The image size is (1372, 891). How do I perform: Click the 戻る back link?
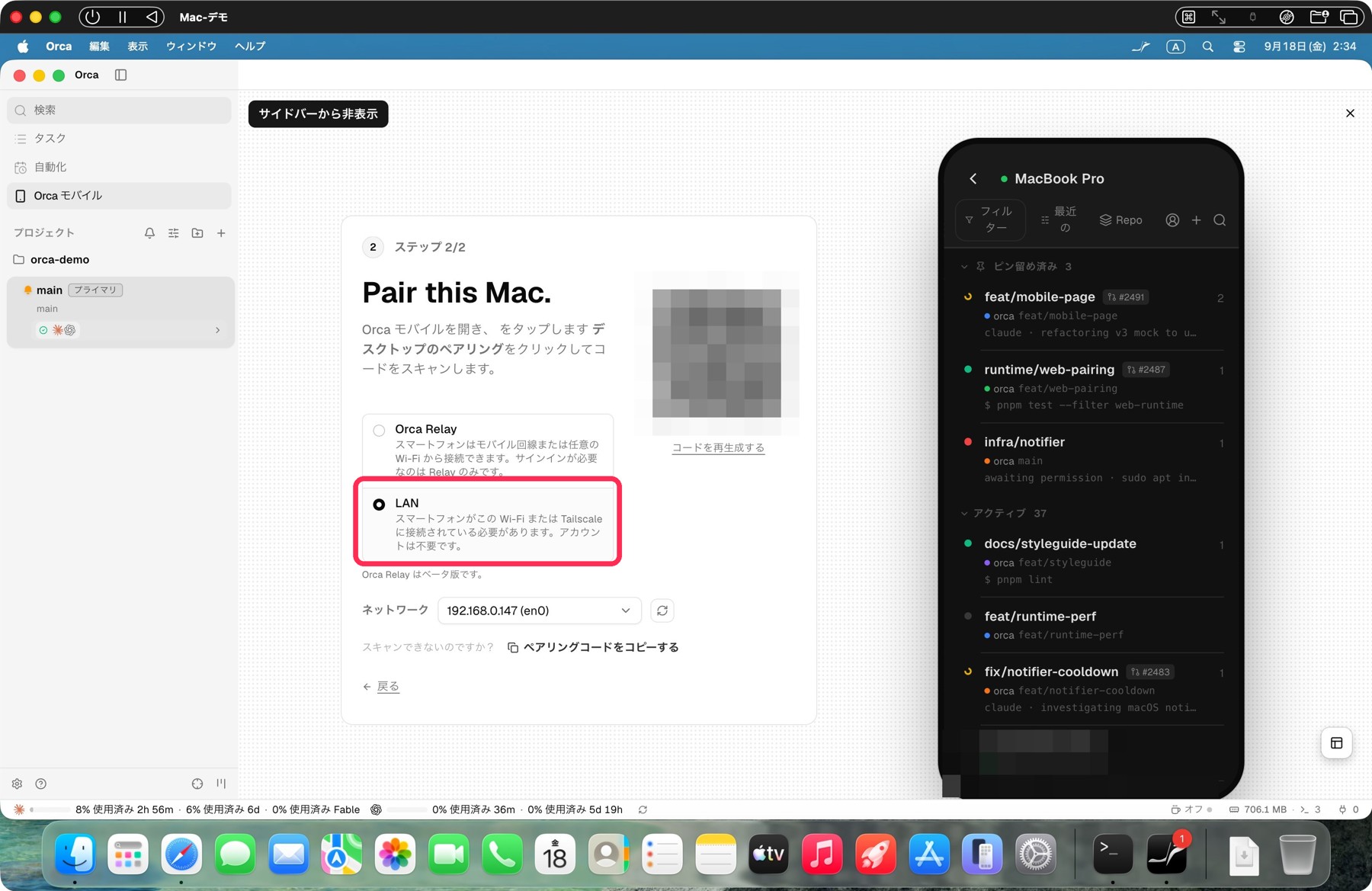(381, 686)
